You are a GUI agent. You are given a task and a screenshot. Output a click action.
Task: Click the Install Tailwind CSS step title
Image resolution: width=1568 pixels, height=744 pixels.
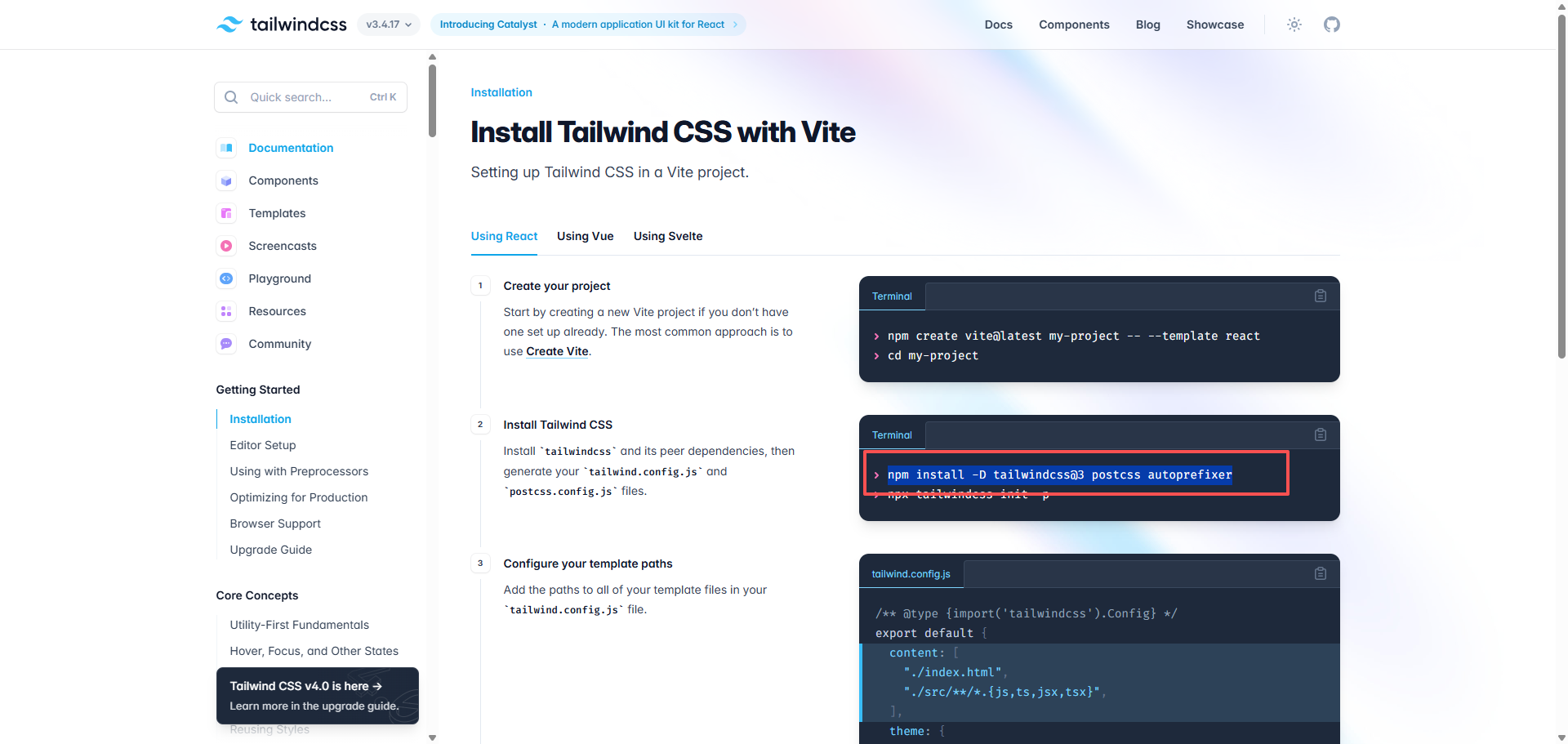coord(558,425)
